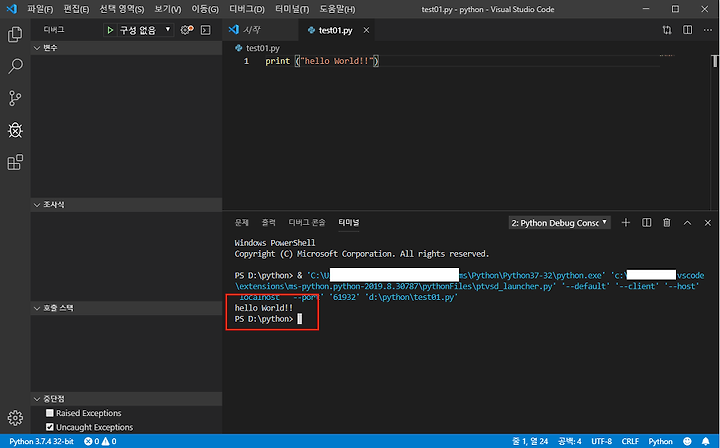Click the warnings count in status bar
Image resolution: width=720 pixels, height=448 pixels.
point(109,442)
